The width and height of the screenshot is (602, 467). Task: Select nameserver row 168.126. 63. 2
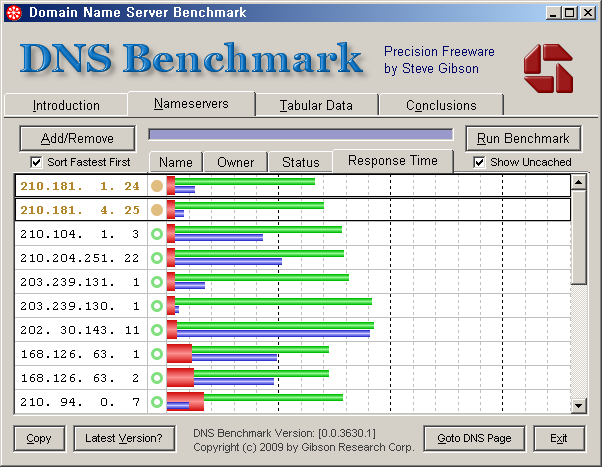tap(293, 378)
